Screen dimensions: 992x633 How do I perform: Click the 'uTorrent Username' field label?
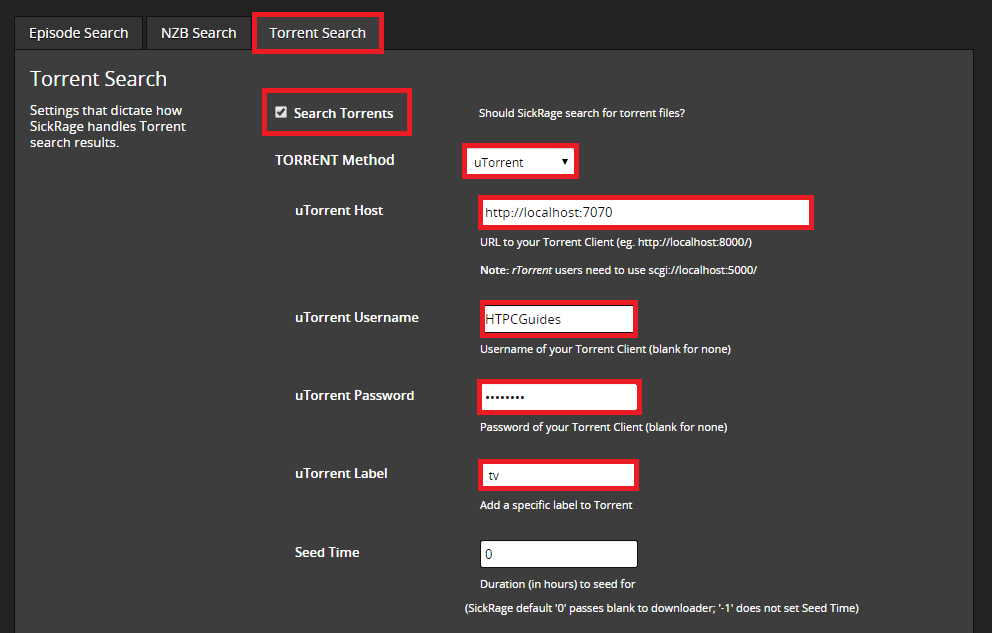tap(357, 318)
